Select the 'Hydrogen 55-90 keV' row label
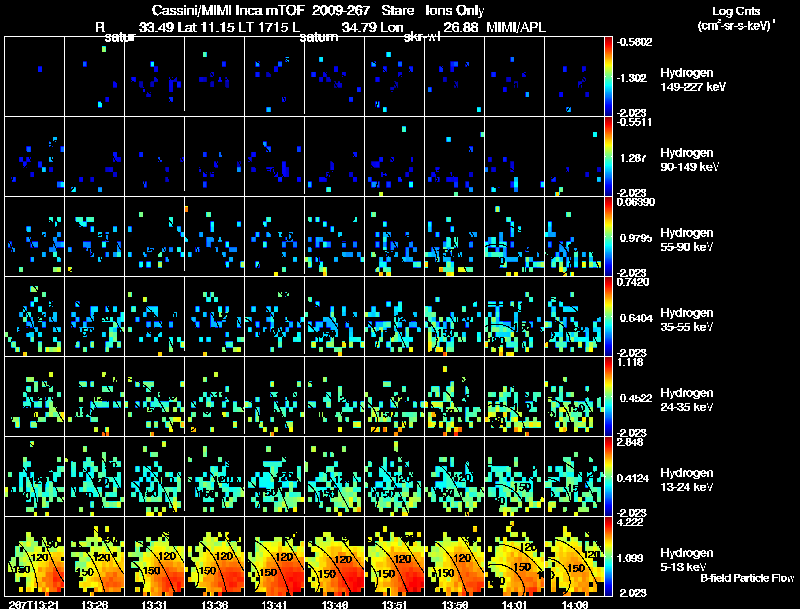Screen dimensions: 800x609 [687, 240]
